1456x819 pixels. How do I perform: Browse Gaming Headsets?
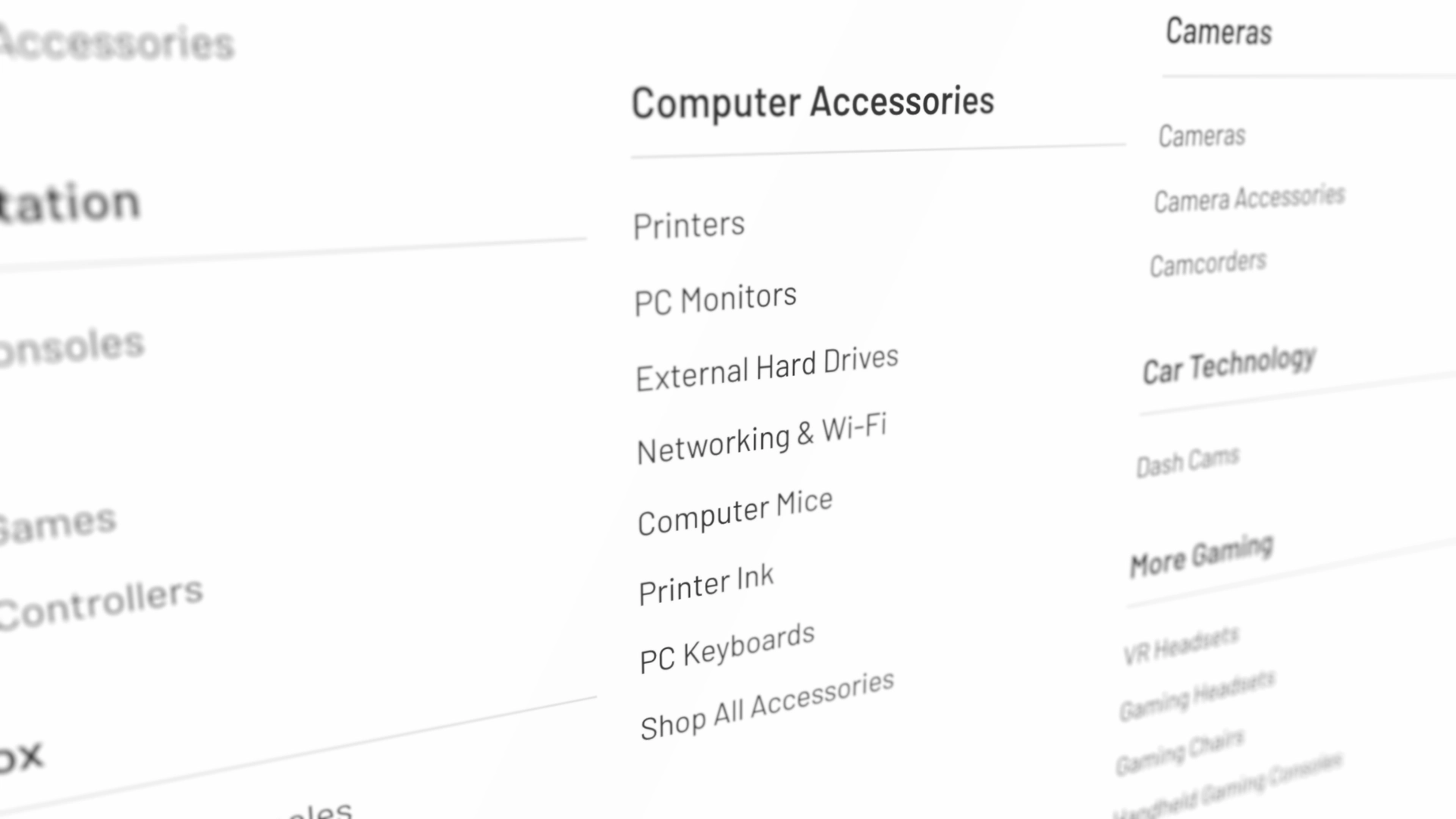tap(1197, 696)
